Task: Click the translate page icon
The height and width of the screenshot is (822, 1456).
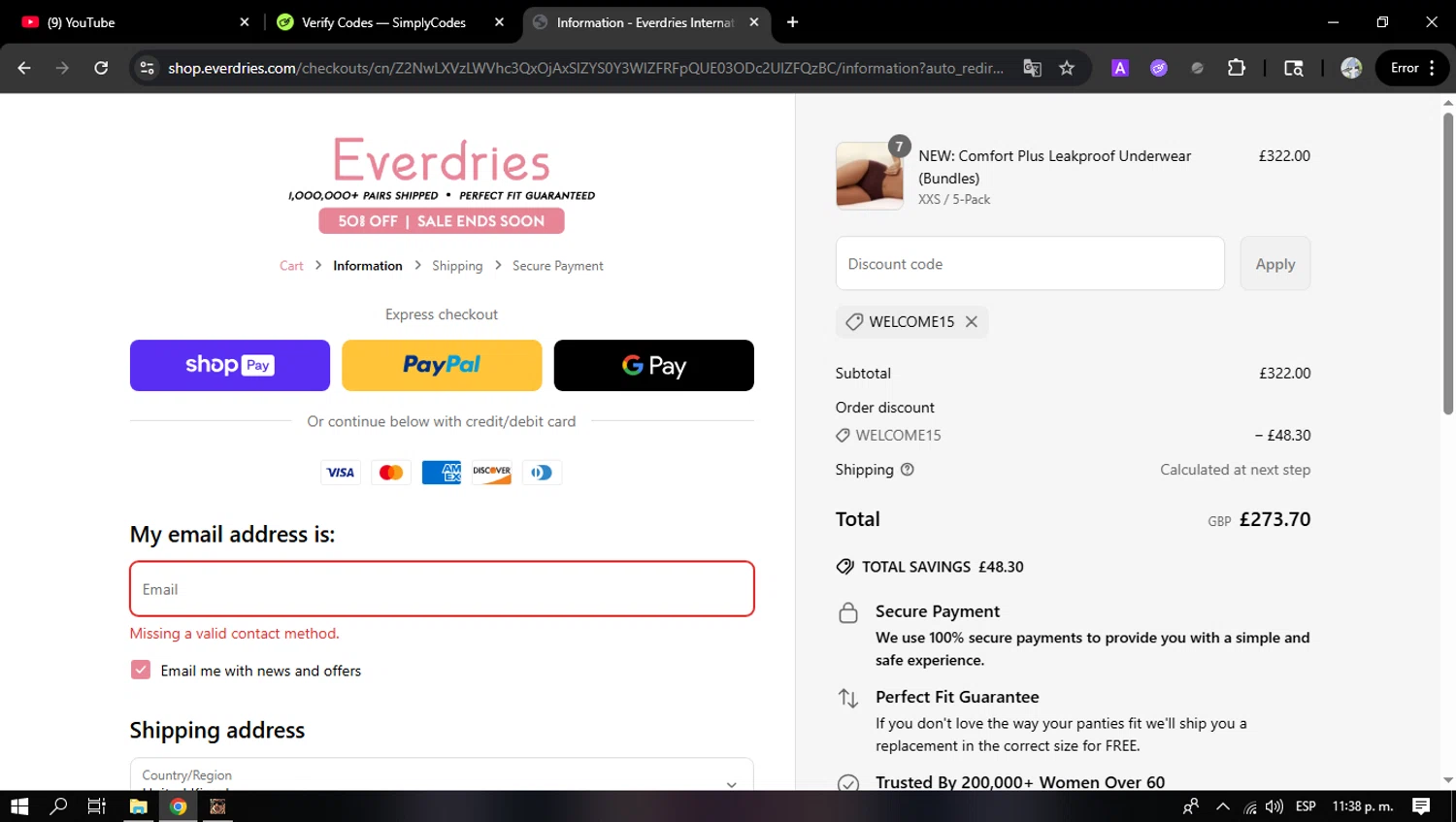Action: pyautogui.click(x=1032, y=68)
